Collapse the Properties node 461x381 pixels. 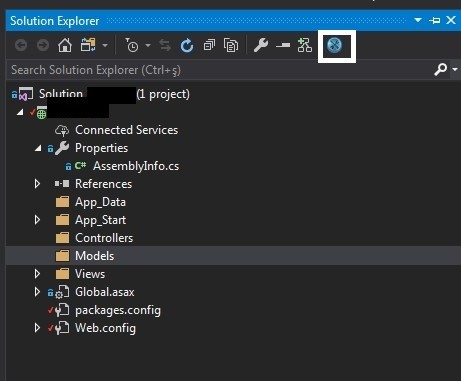(38, 148)
